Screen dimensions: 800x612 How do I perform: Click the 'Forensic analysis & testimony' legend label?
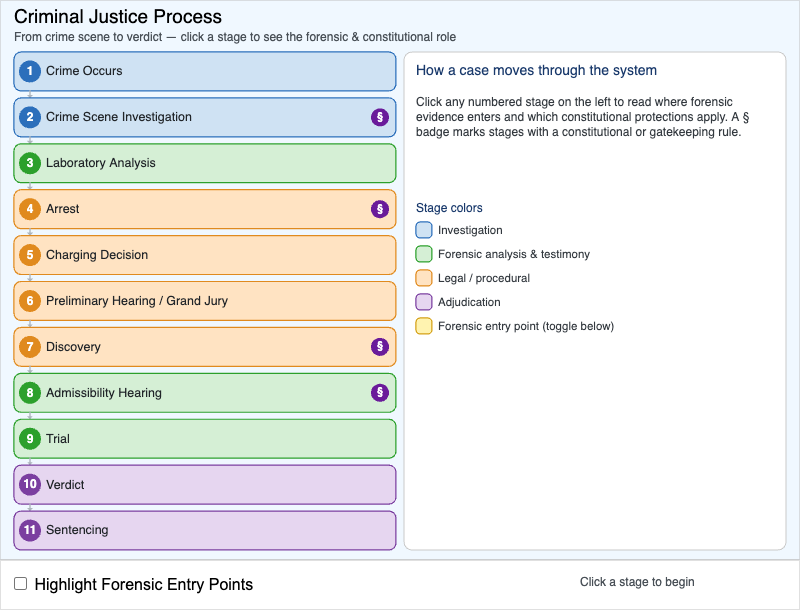pos(514,254)
